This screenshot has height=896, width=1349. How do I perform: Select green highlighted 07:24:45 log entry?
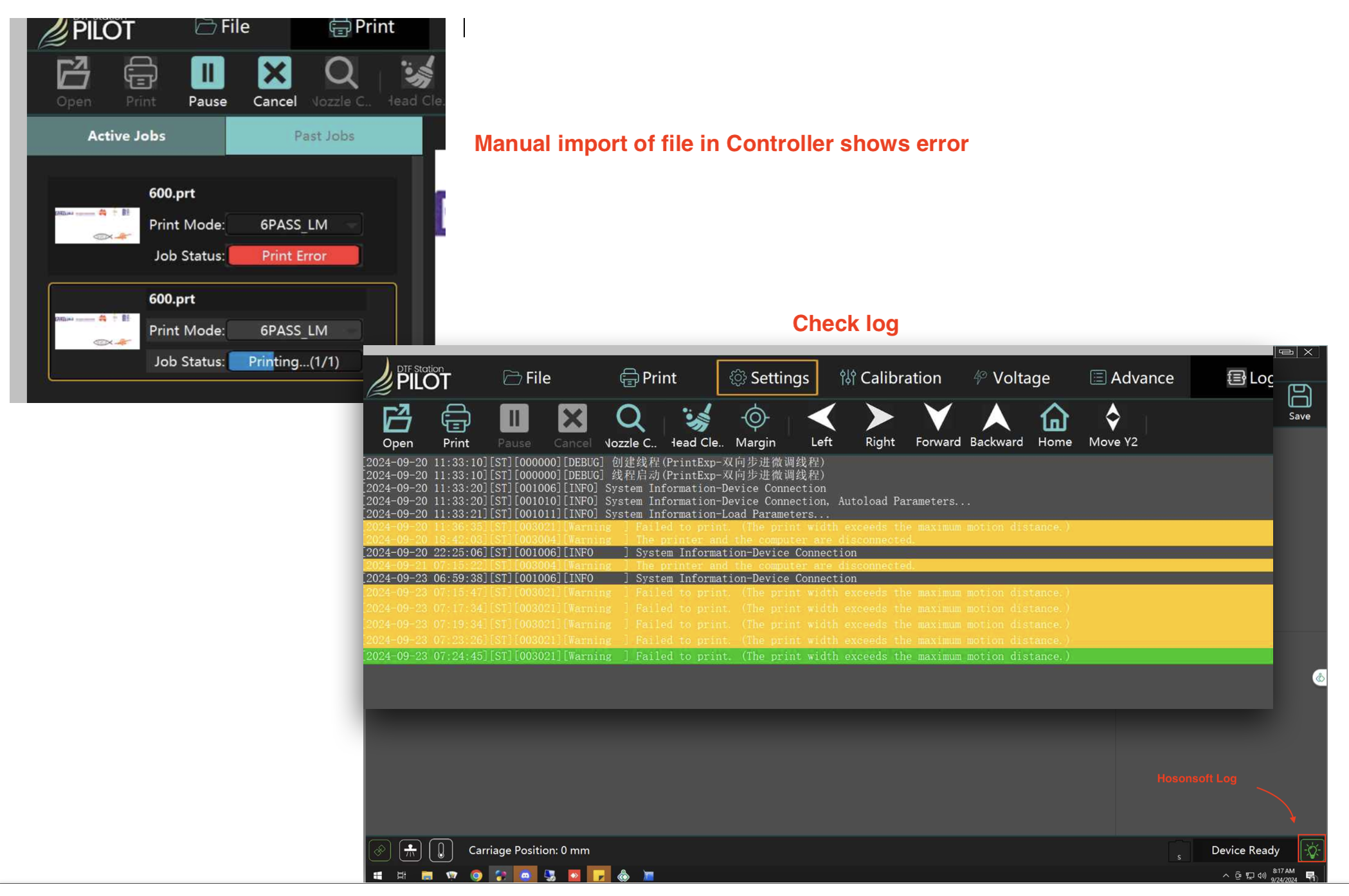tap(817, 656)
